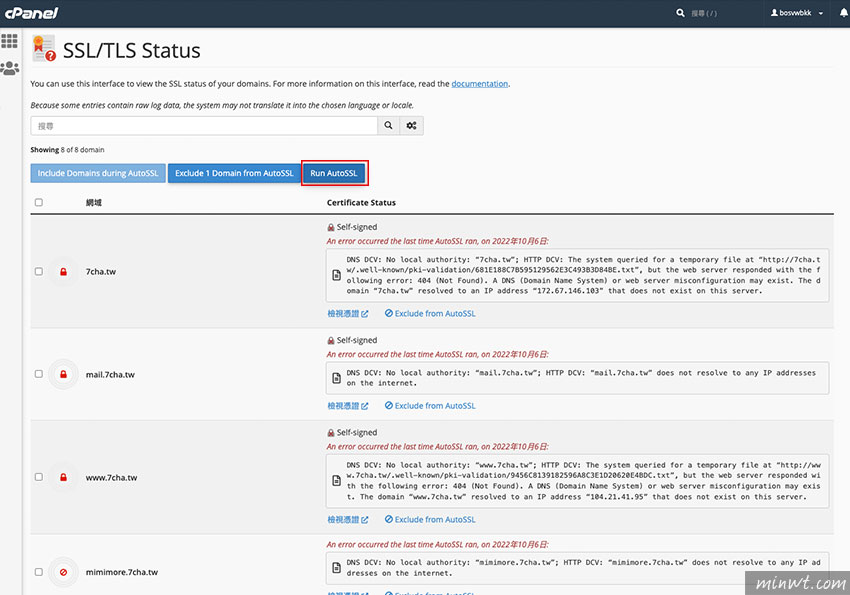850x595 pixels.
Task: Toggle the select-all domains checkbox
Action: tap(38, 202)
